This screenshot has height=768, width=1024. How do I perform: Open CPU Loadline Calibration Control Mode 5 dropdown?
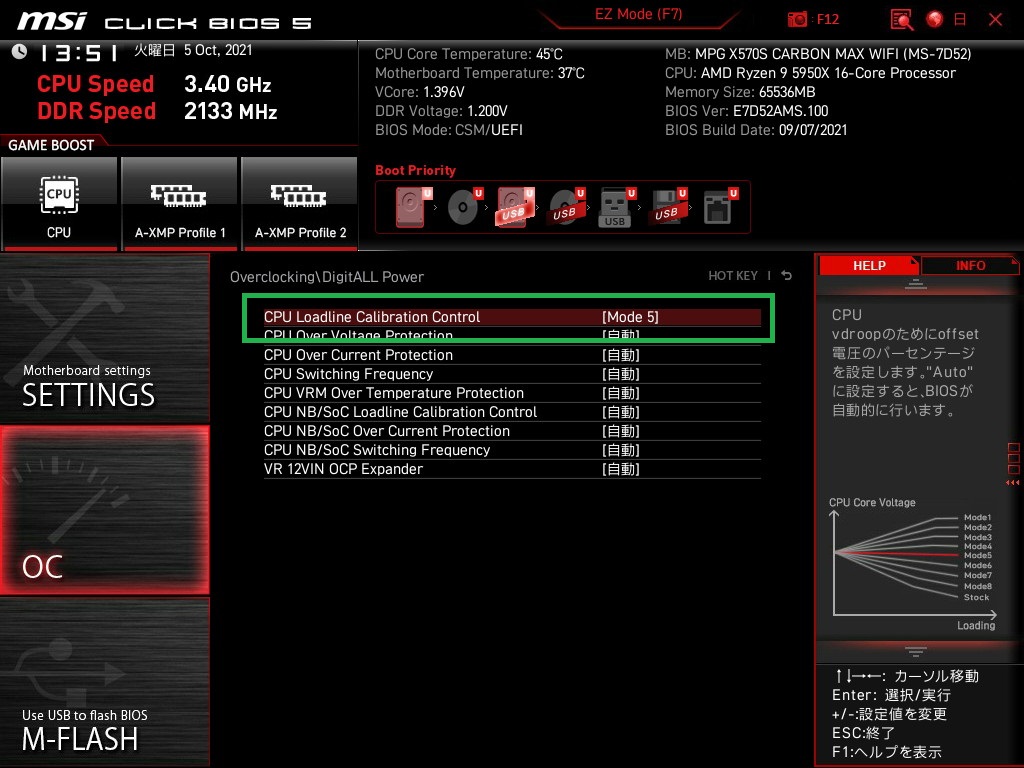point(630,317)
